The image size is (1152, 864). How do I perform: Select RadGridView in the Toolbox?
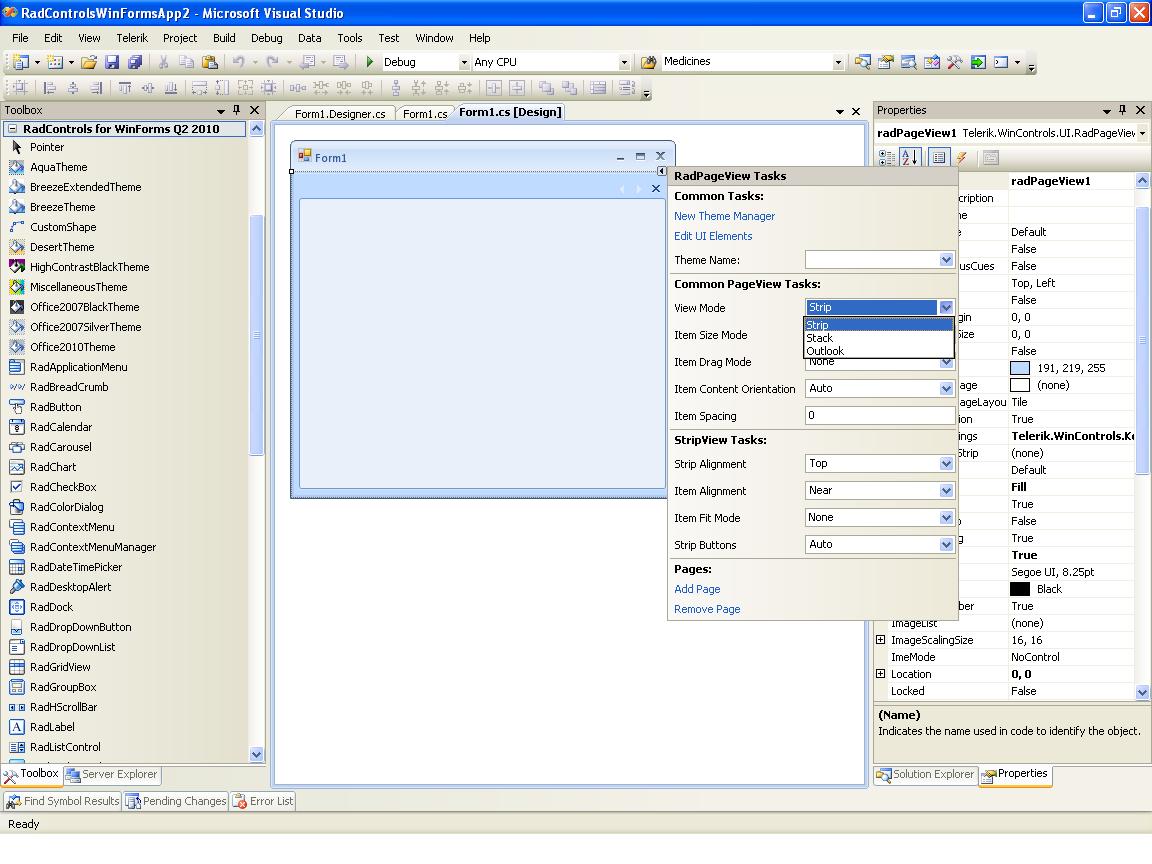point(60,667)
